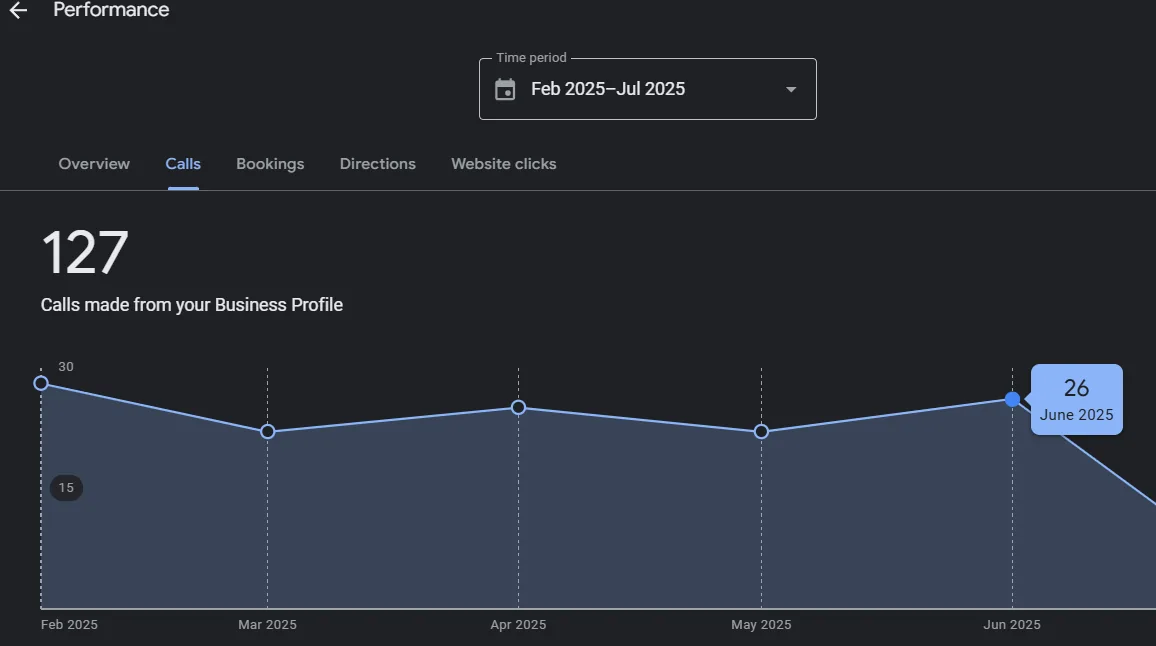Click the Mar 2025 axis label

click(x=267, y=625)
